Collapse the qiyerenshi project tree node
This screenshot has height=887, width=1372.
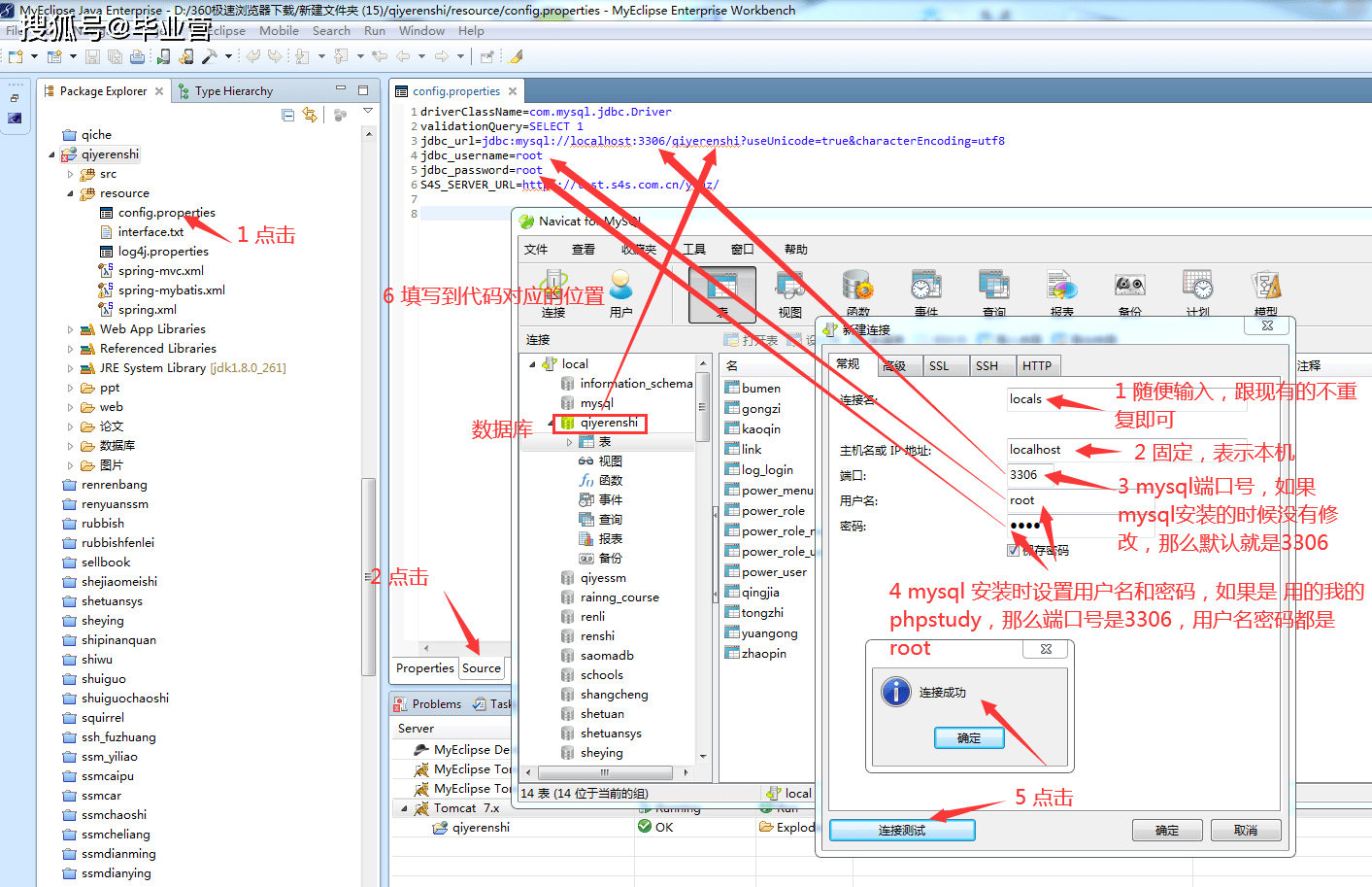pos(52,154)
